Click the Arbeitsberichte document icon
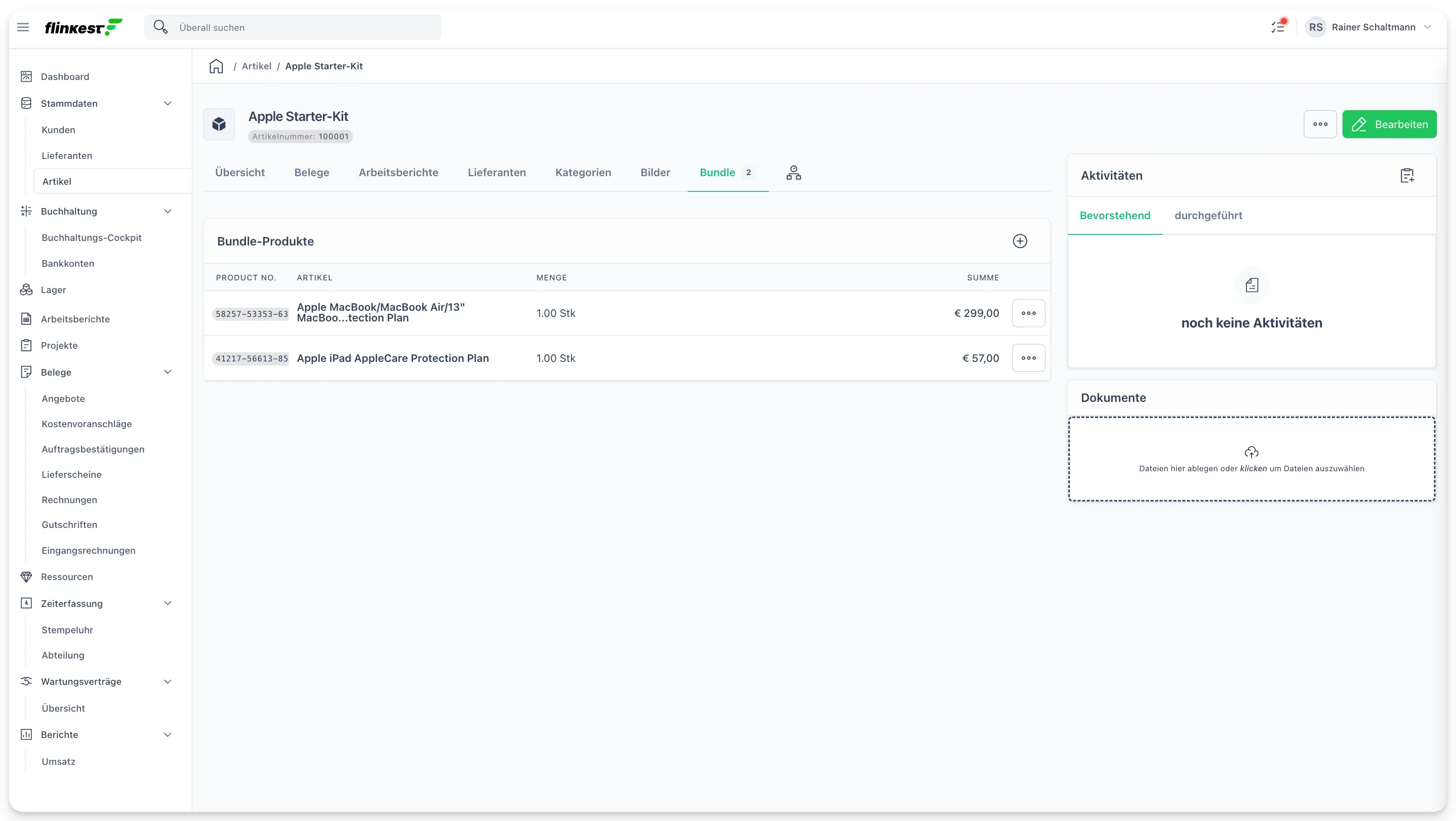 click(x=26, y=319)
